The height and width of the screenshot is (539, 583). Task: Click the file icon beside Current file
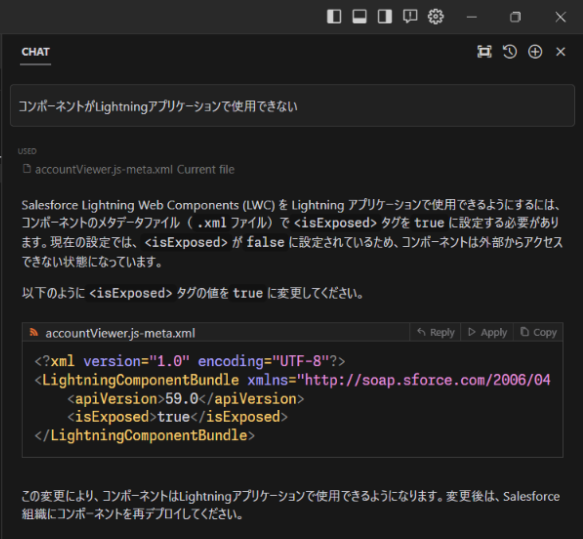[x=27, y=169]
